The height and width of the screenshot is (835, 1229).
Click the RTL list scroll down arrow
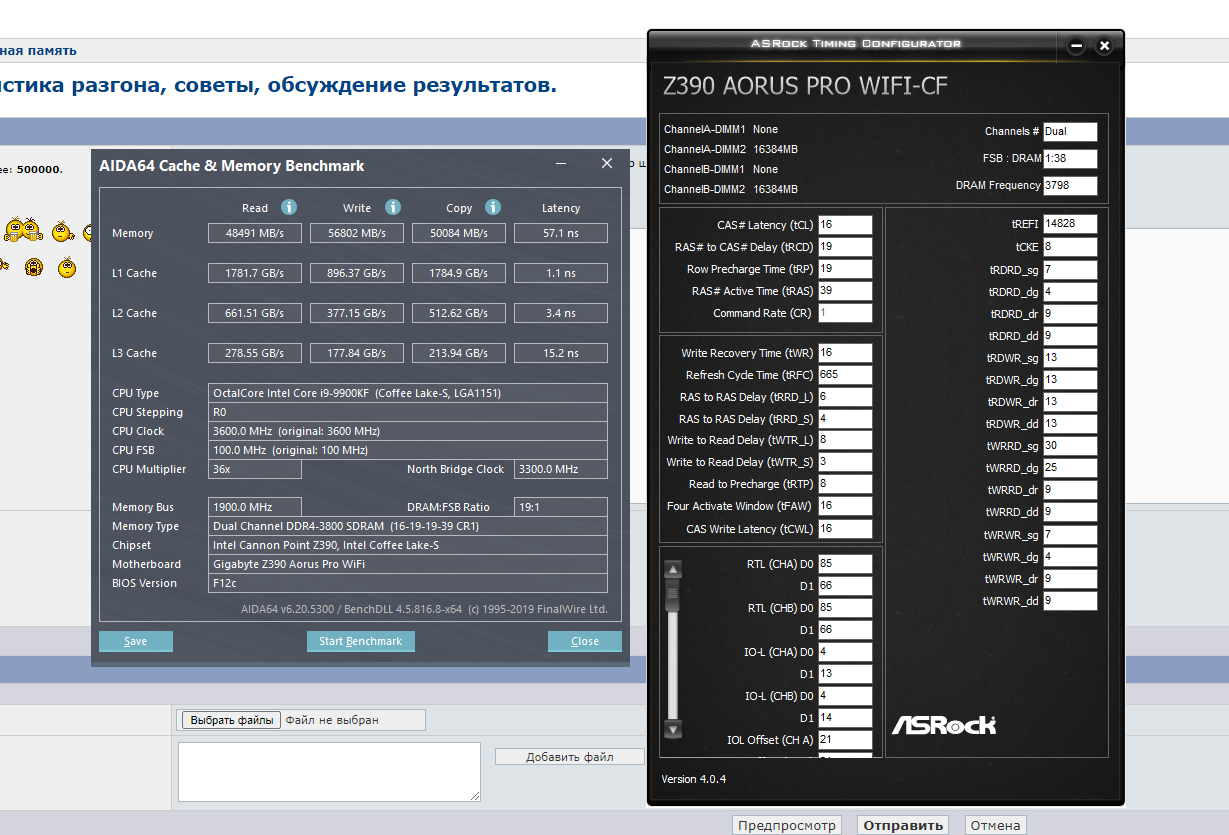pyautogui.click(x=673, y=730)
